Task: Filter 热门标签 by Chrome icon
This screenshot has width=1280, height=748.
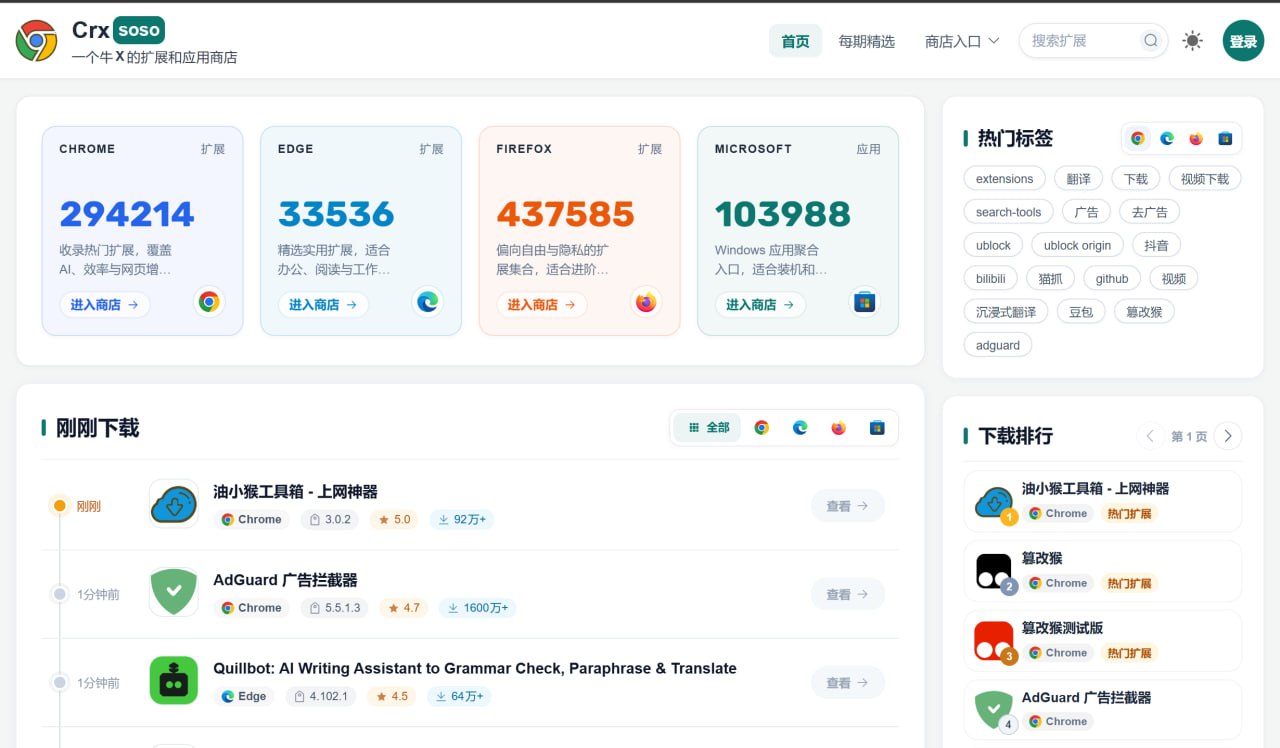Action: (x=1138, y=139)
